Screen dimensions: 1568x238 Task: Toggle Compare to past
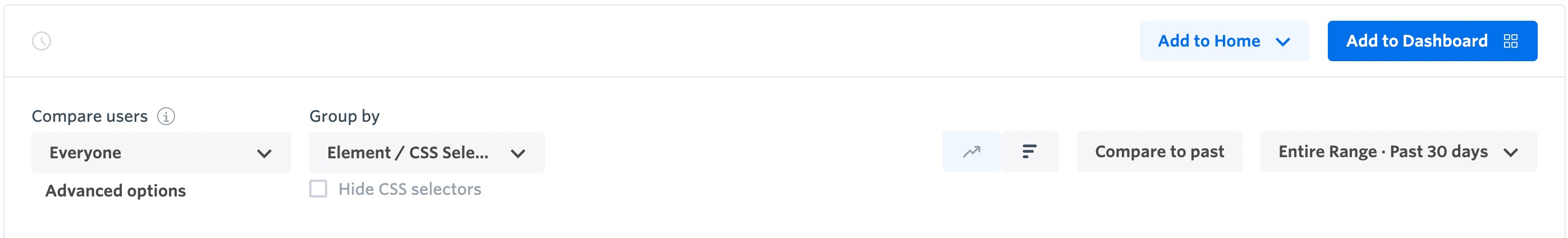(x=1159, y=152)
